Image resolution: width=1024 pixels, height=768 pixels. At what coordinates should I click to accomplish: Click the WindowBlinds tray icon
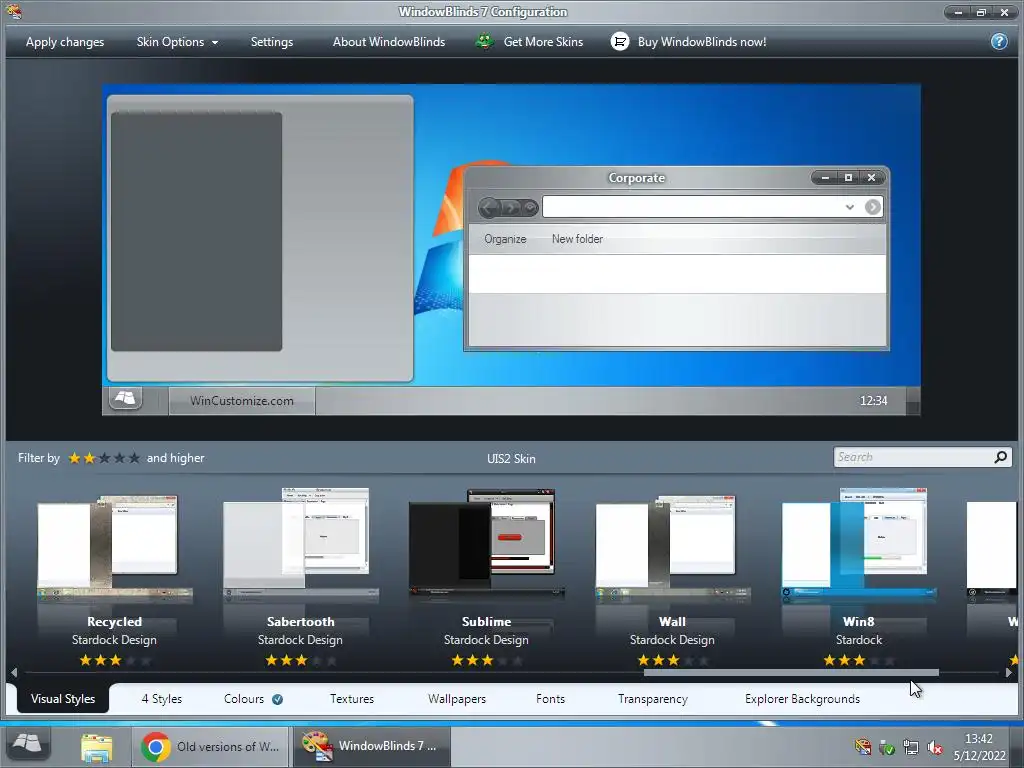(x=863, y=746)
